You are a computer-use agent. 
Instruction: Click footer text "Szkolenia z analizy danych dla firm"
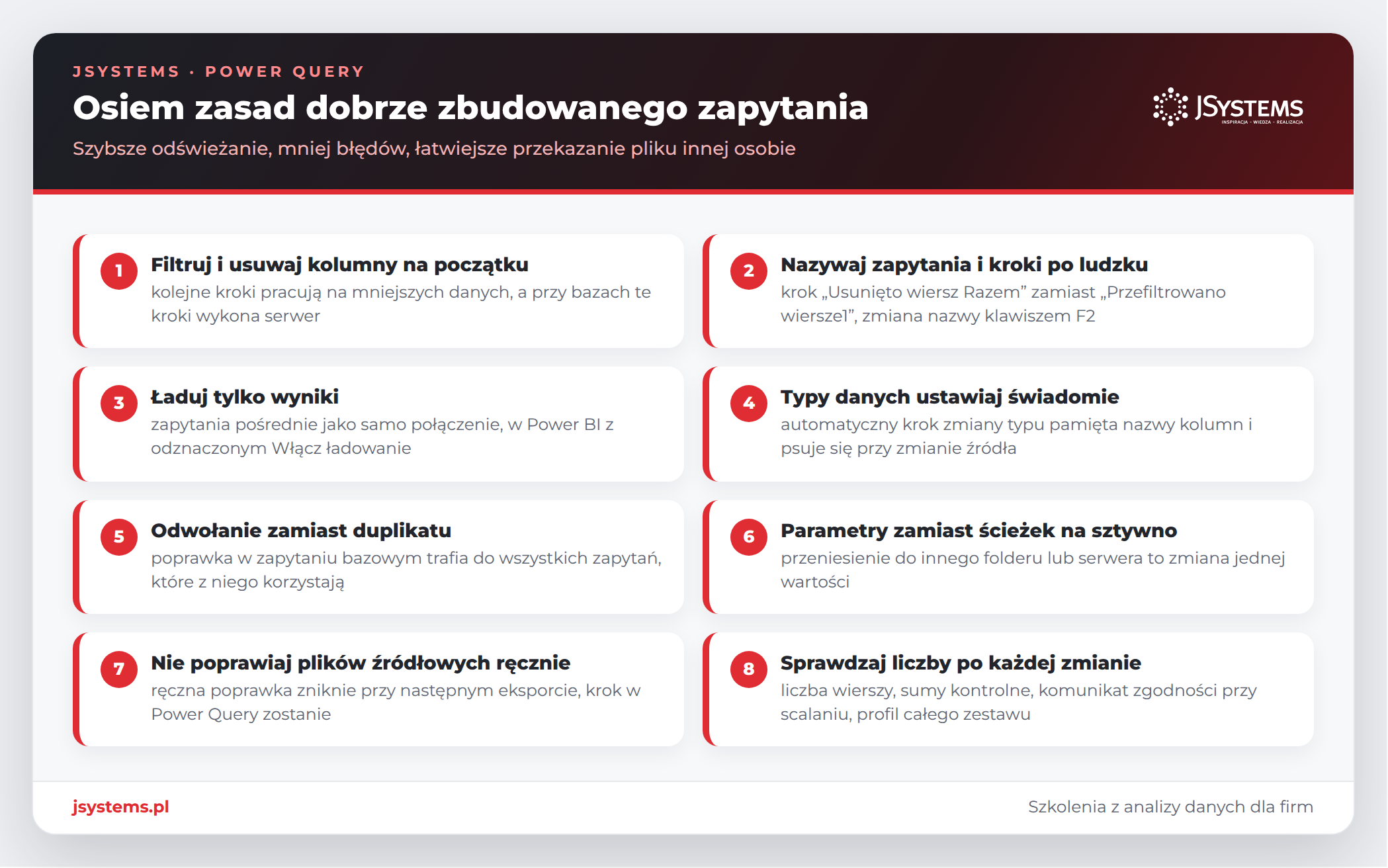(1170, 807)
